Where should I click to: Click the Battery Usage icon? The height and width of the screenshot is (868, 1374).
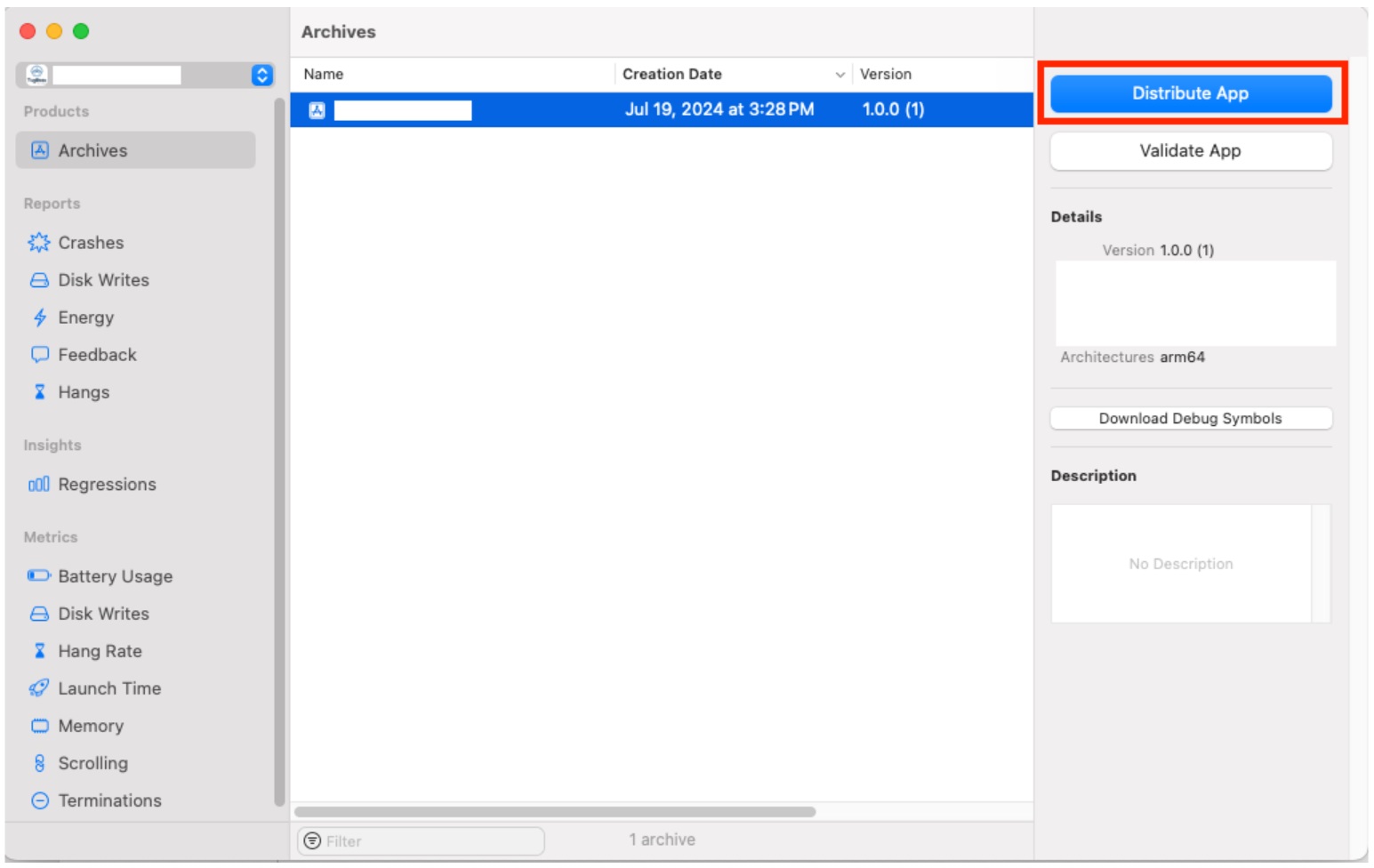click(39, 576)
